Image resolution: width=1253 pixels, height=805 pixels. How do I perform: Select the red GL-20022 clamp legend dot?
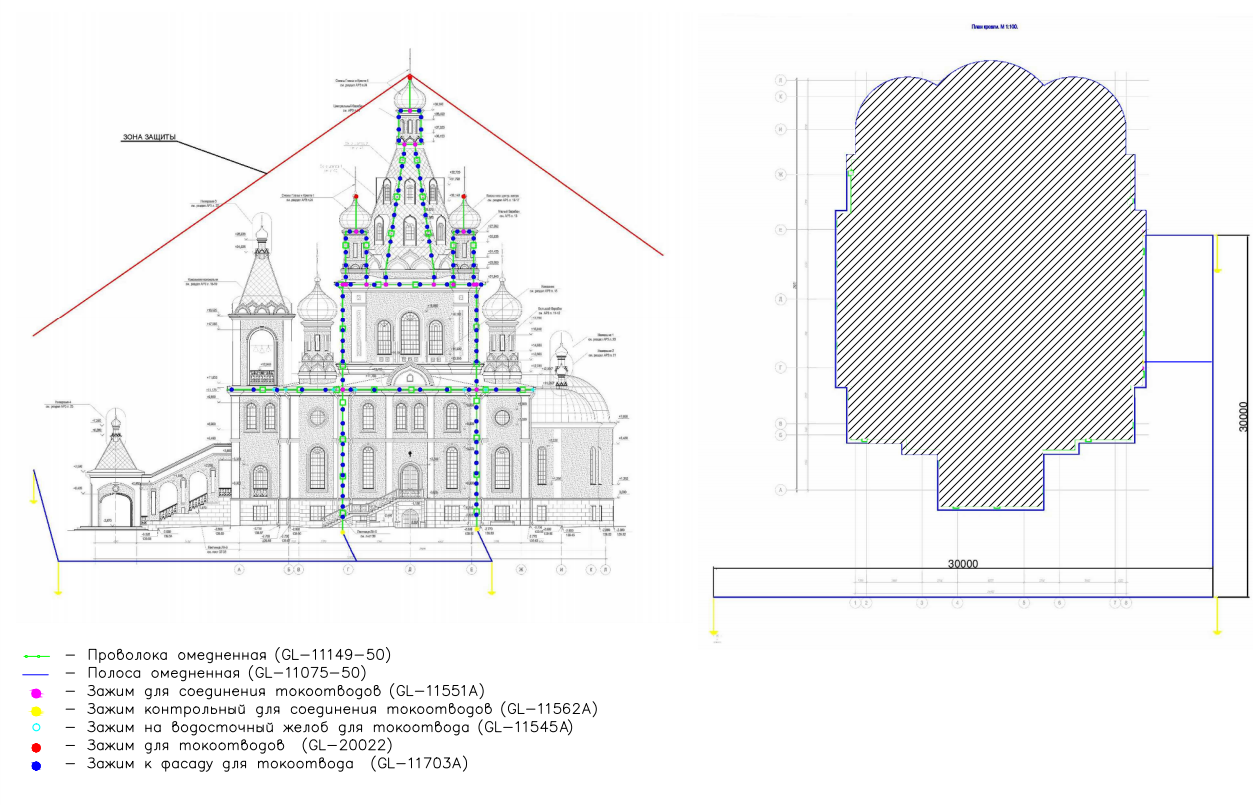[36, 746]
